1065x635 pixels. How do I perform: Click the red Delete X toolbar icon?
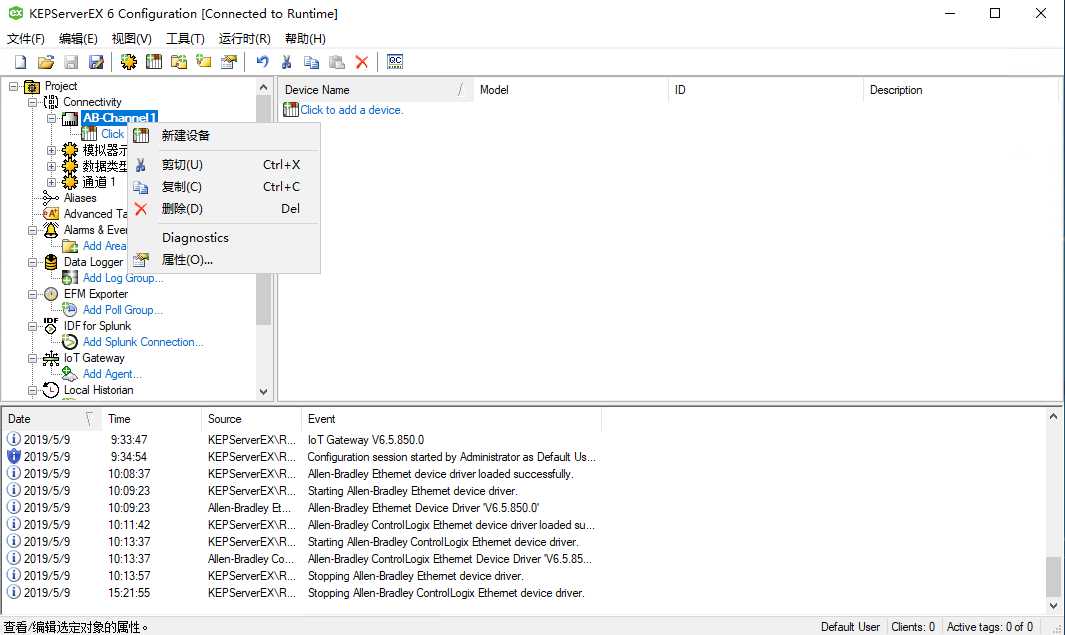(x=362, y=62)
